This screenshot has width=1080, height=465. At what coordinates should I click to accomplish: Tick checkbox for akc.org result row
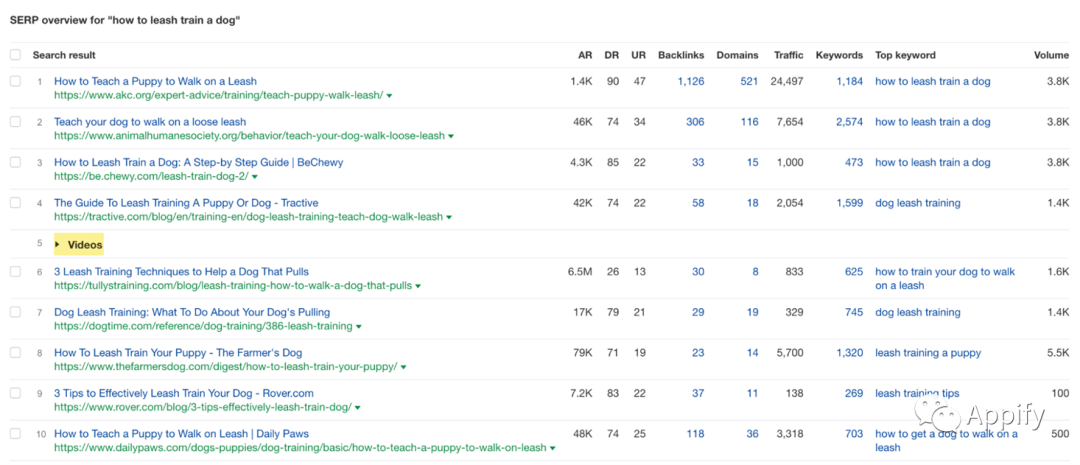15,81
